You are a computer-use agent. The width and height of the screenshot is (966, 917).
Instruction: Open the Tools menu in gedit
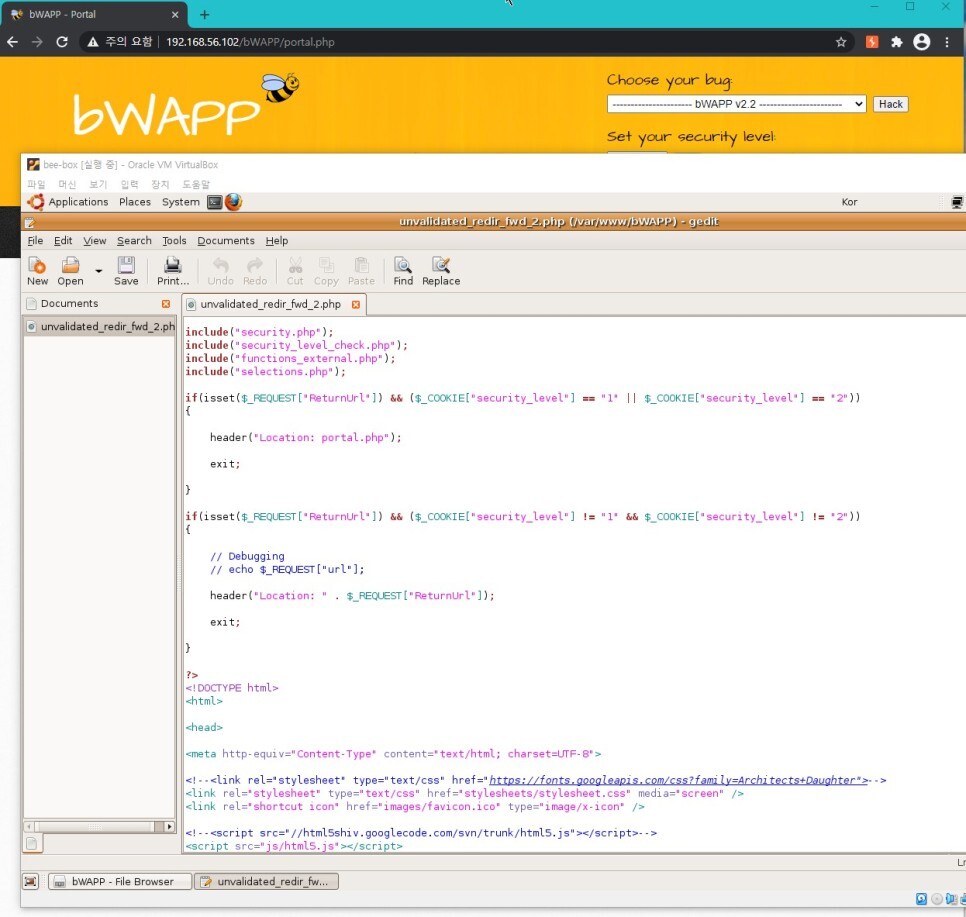pos(174,240)
